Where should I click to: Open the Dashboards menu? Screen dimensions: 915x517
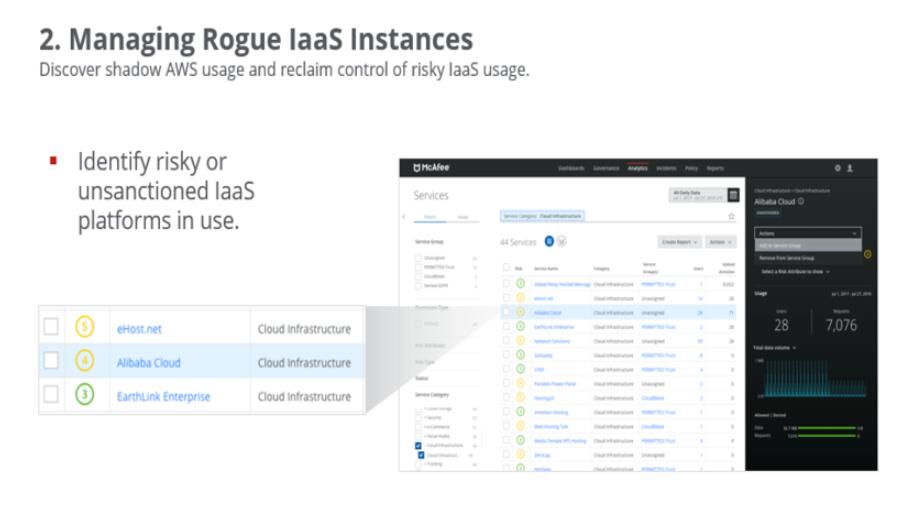click(571, 168)
